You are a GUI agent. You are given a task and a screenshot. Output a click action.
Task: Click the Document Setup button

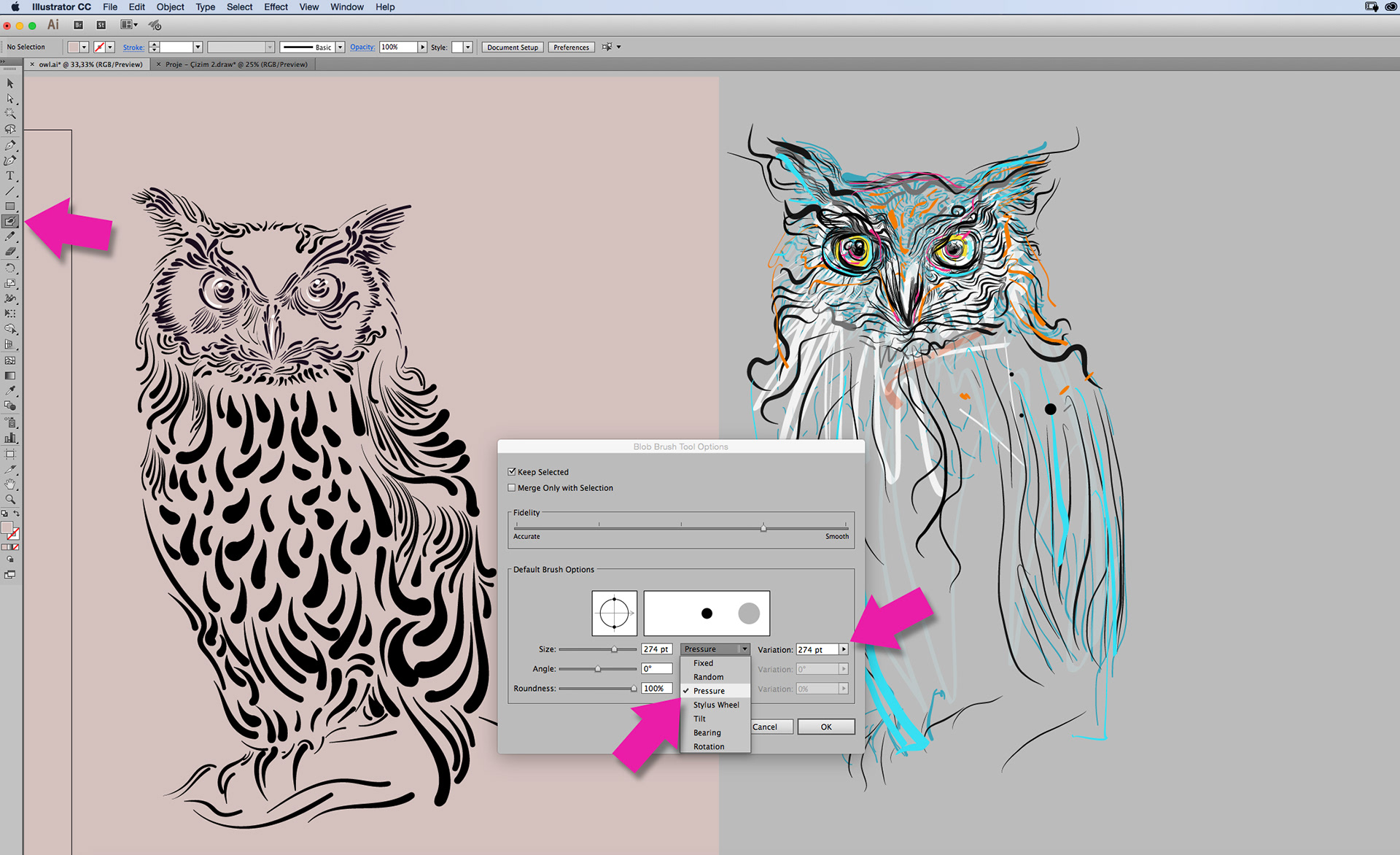click(x=513, y=47)
